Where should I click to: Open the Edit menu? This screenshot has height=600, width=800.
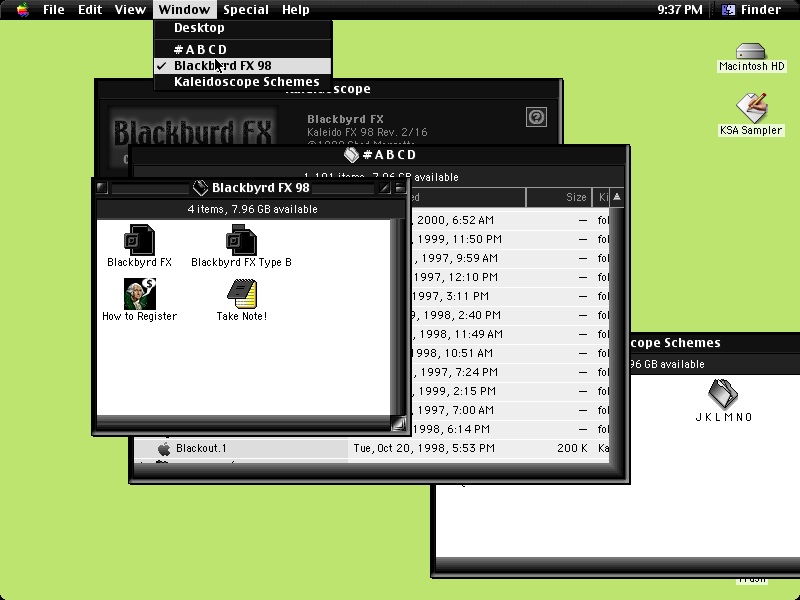(90, 10)
